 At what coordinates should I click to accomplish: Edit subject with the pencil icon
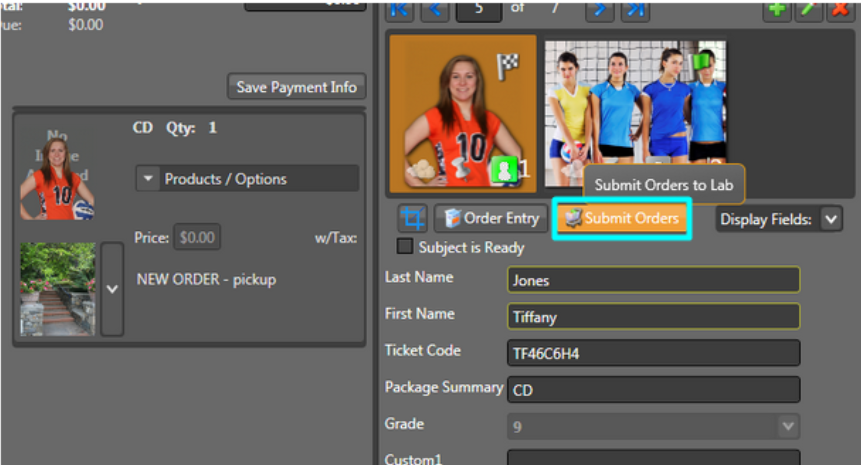[x=808, y=10]
